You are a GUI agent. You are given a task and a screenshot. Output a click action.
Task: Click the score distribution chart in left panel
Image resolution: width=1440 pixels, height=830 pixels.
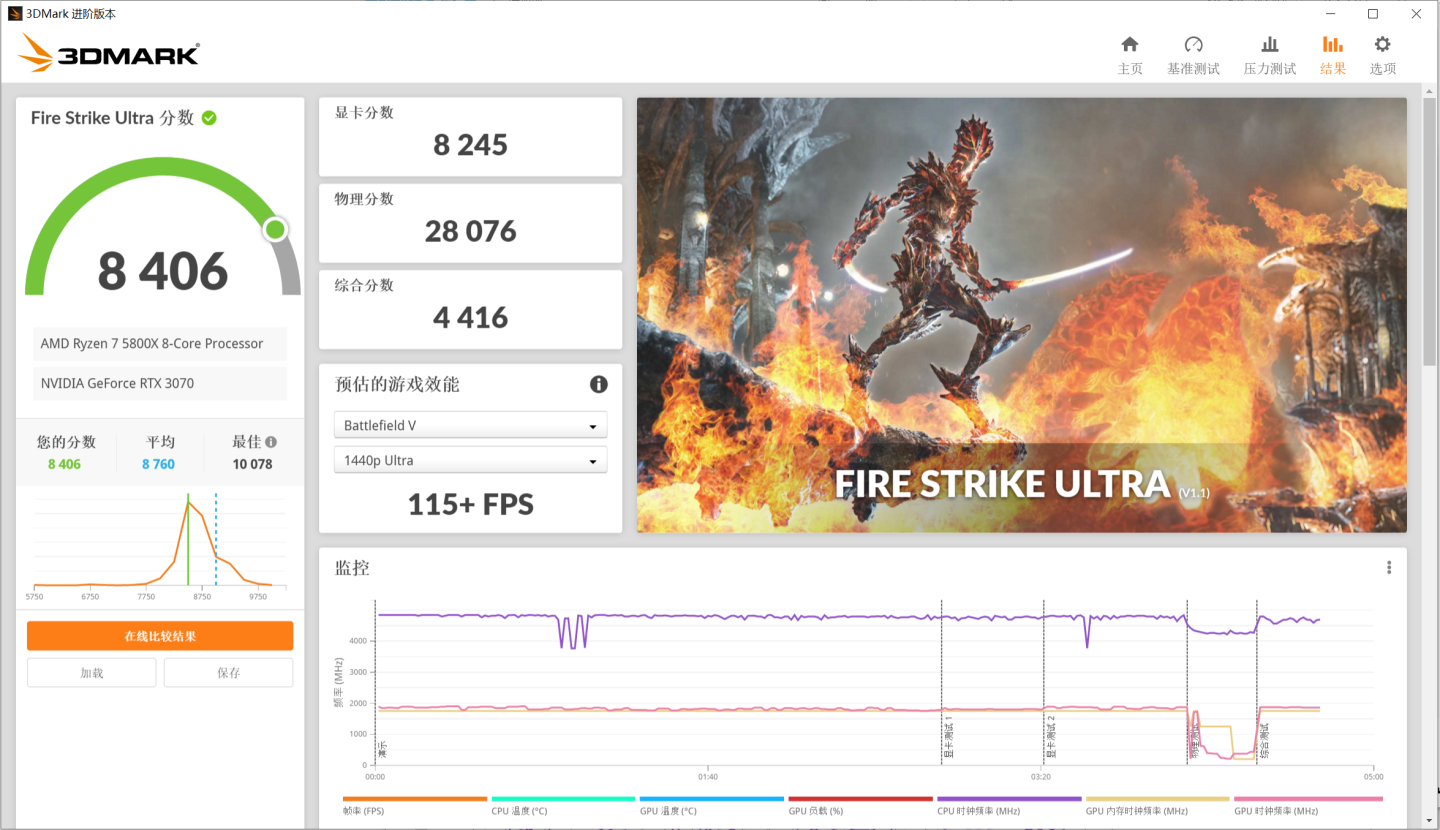(160, 545)
